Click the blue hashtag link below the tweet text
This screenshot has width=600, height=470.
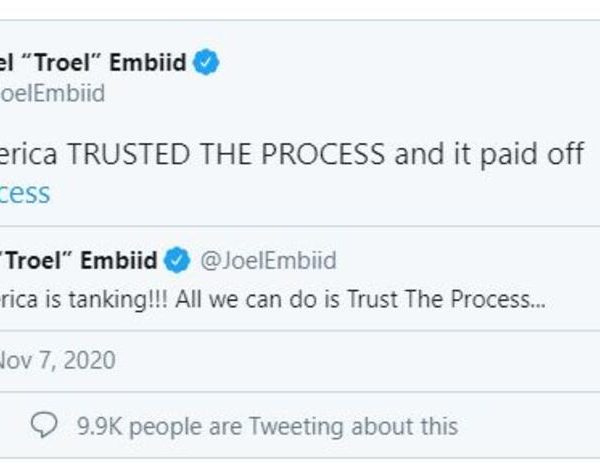[25, 192]
